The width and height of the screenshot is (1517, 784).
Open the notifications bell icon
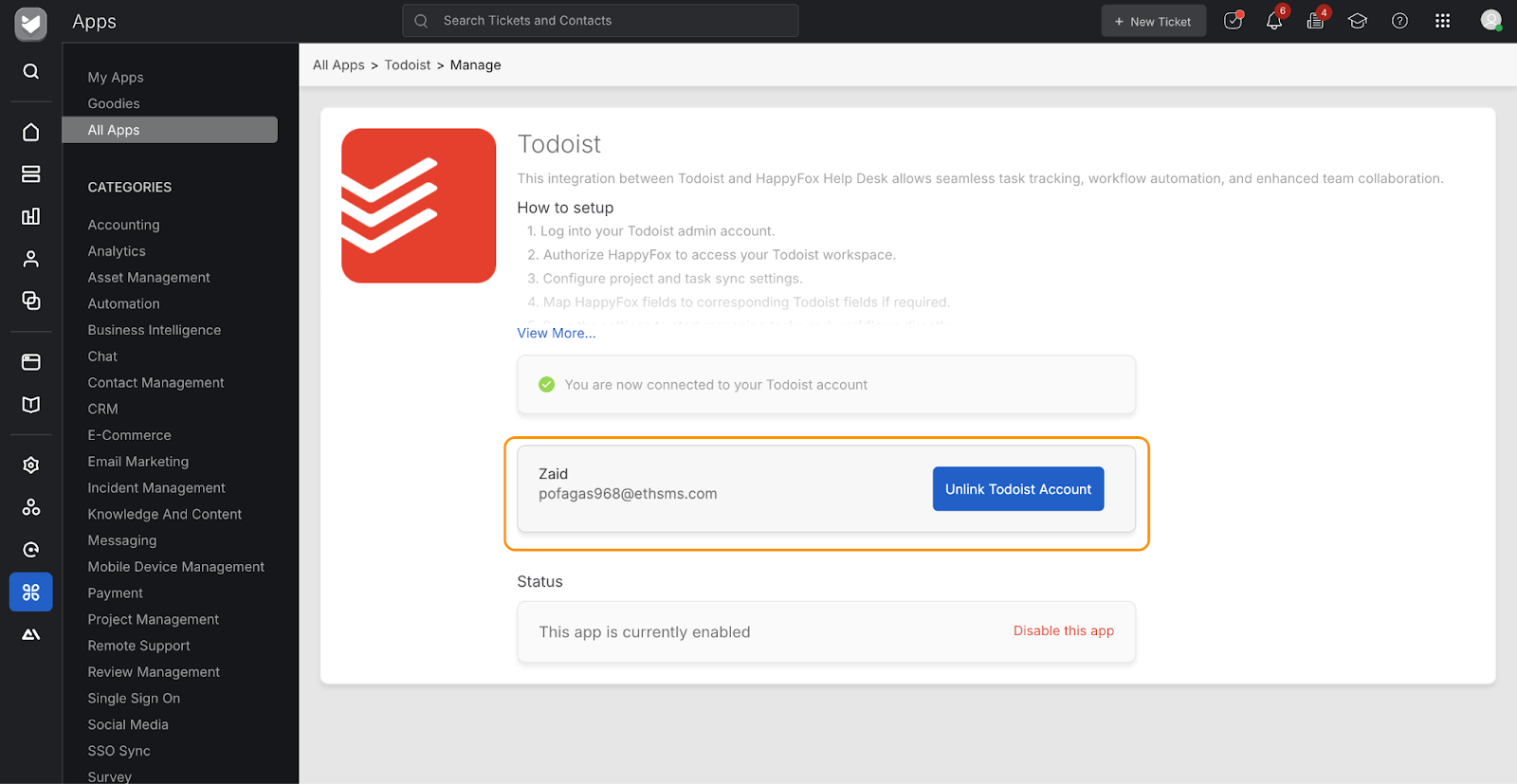click(x=1274, y=21)
